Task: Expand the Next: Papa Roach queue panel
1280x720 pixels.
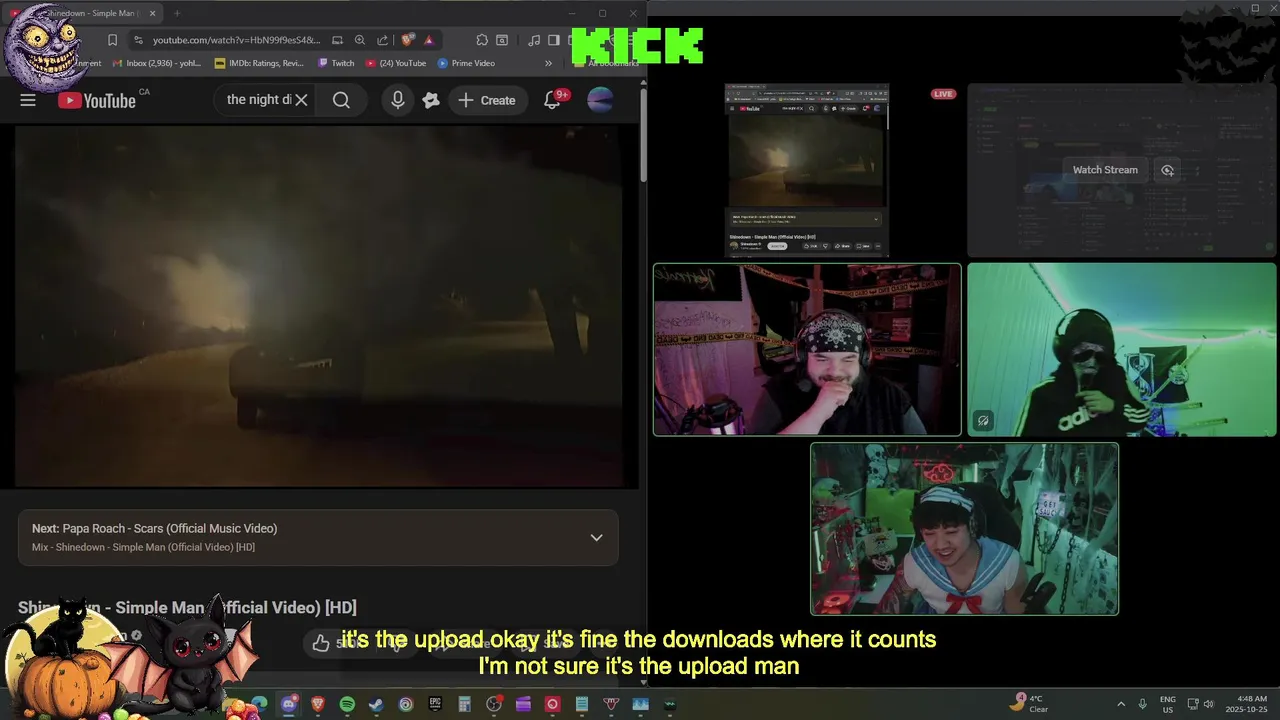Action: pyautogui.click(x=596, y=537)
